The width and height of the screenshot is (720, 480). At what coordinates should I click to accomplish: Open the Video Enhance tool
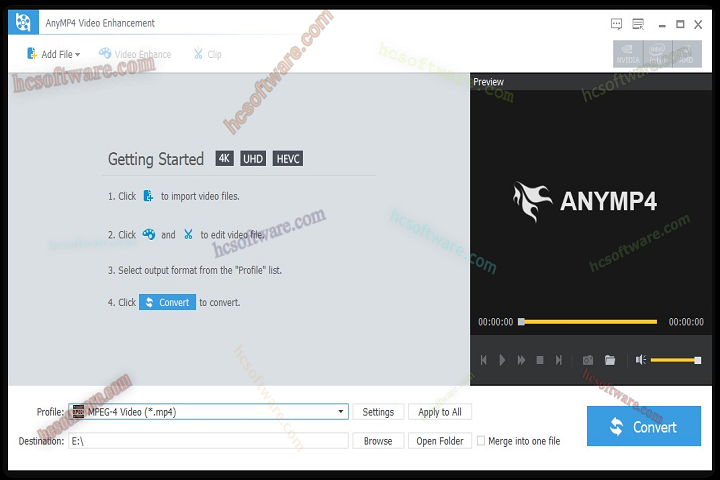pyautogui.click(x=135, y=54)
